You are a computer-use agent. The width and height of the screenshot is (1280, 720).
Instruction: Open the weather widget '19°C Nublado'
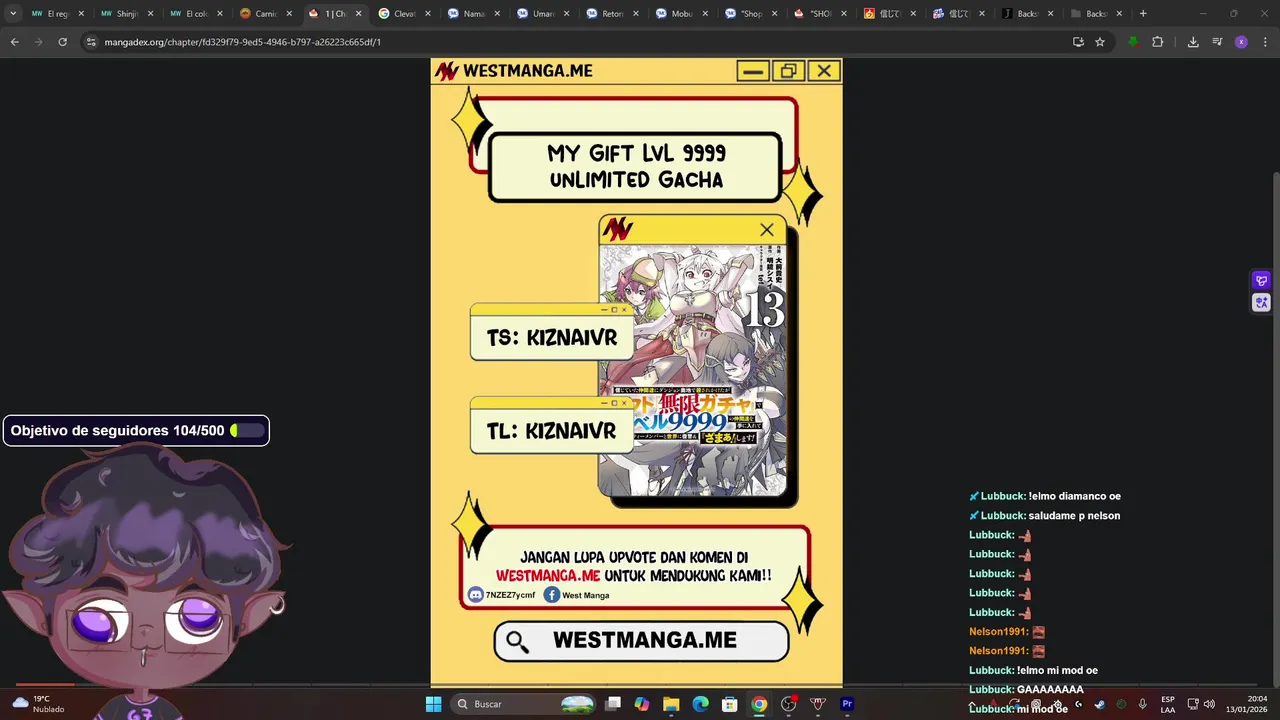(37, 704)
